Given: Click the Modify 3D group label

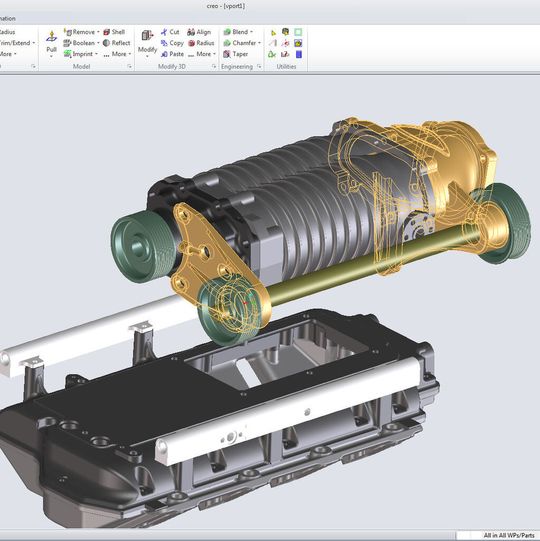Looking at the screenshot, I should coord(171,66).
